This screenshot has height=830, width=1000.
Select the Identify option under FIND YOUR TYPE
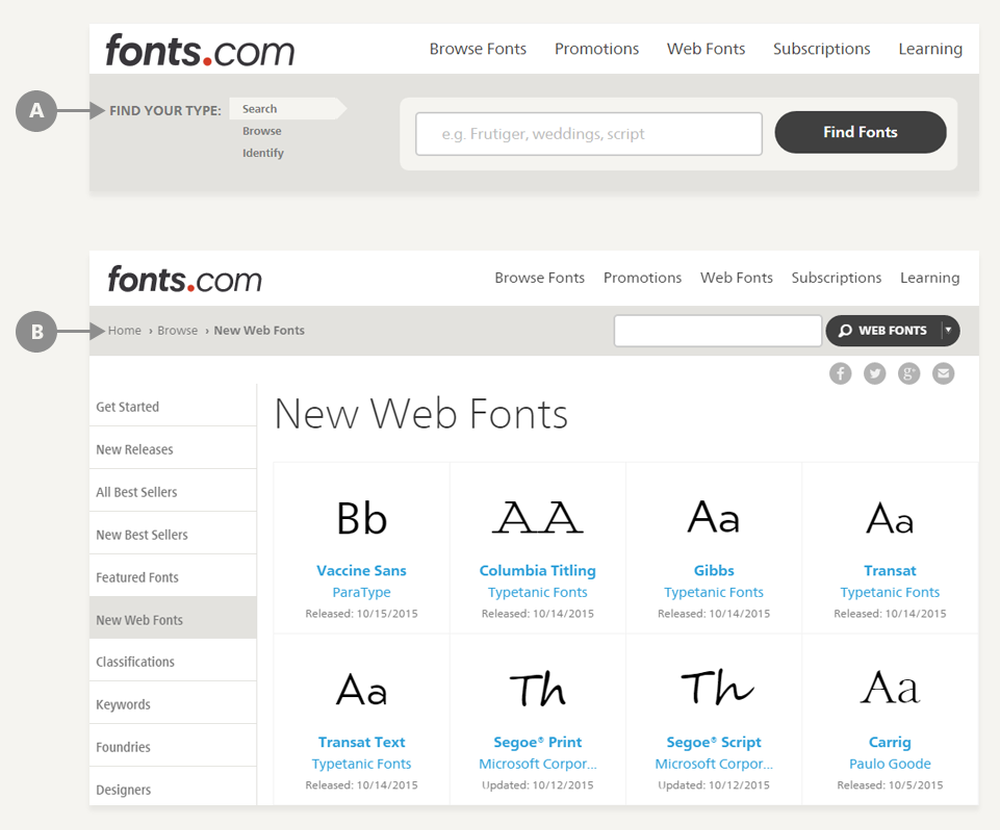(263, 152)
